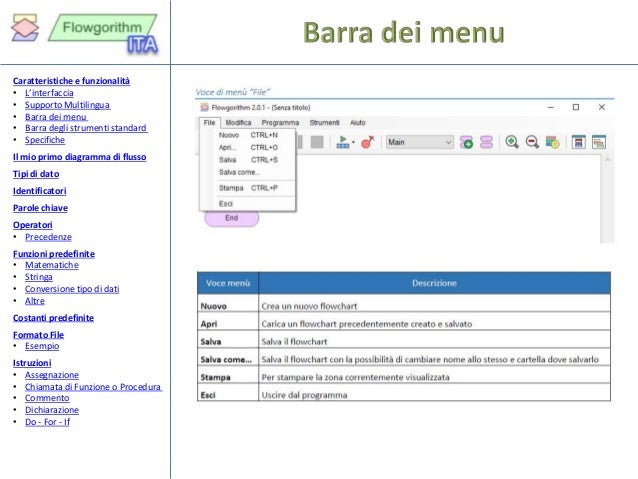Open the Operatori link
This screenshot has width=638, height=479.
click(x=33, y=225)
